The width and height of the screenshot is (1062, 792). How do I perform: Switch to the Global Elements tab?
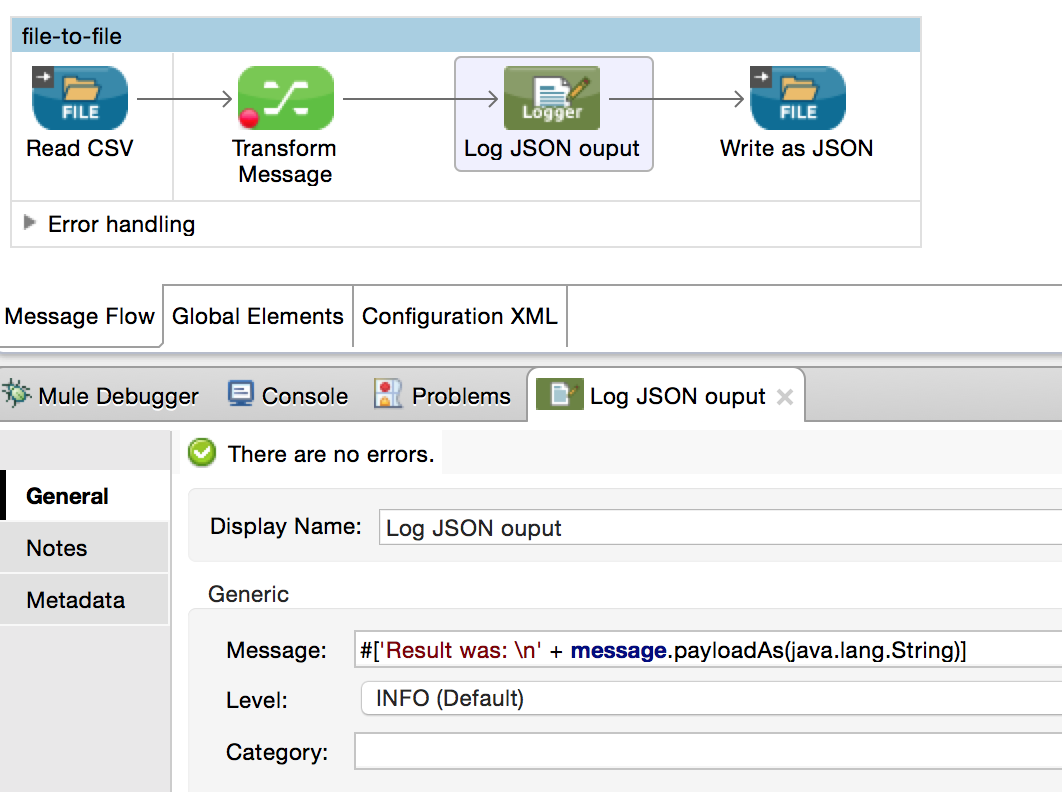[x=257, y=317]
